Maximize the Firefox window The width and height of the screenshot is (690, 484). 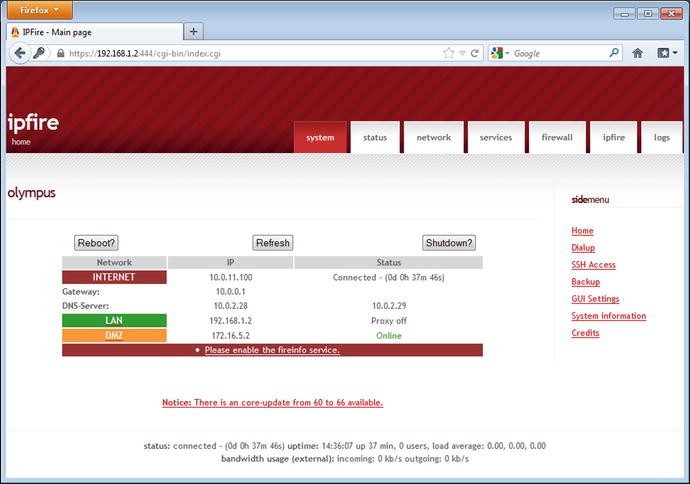[x=648, y=14]
